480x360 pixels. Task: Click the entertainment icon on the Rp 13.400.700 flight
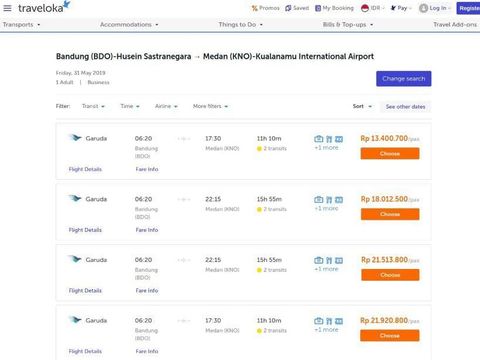pos(339,139)
